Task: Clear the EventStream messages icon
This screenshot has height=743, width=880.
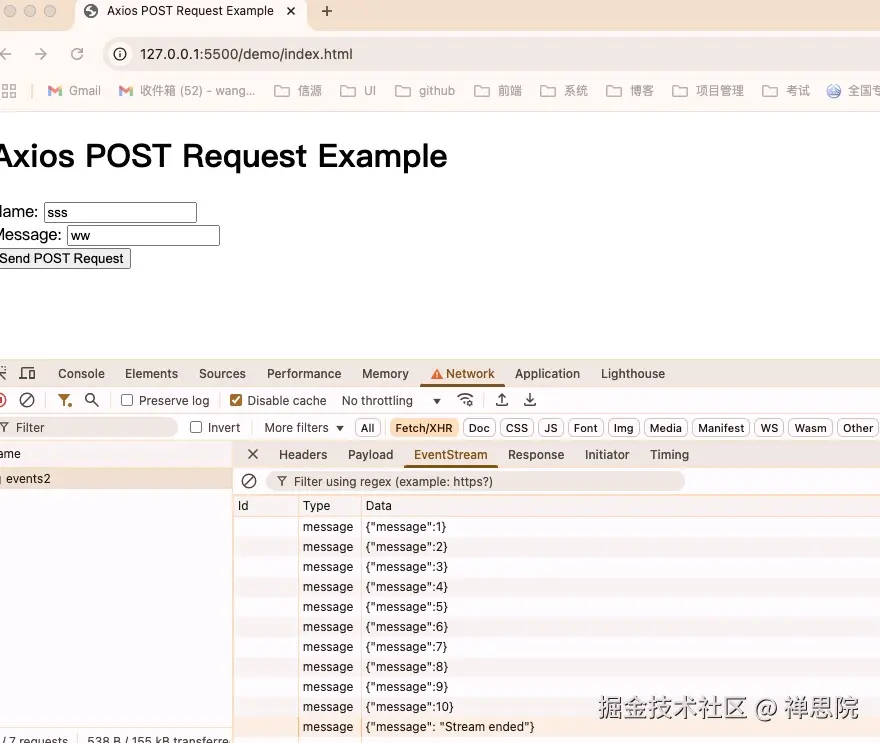Action: (x=249, y=481)
